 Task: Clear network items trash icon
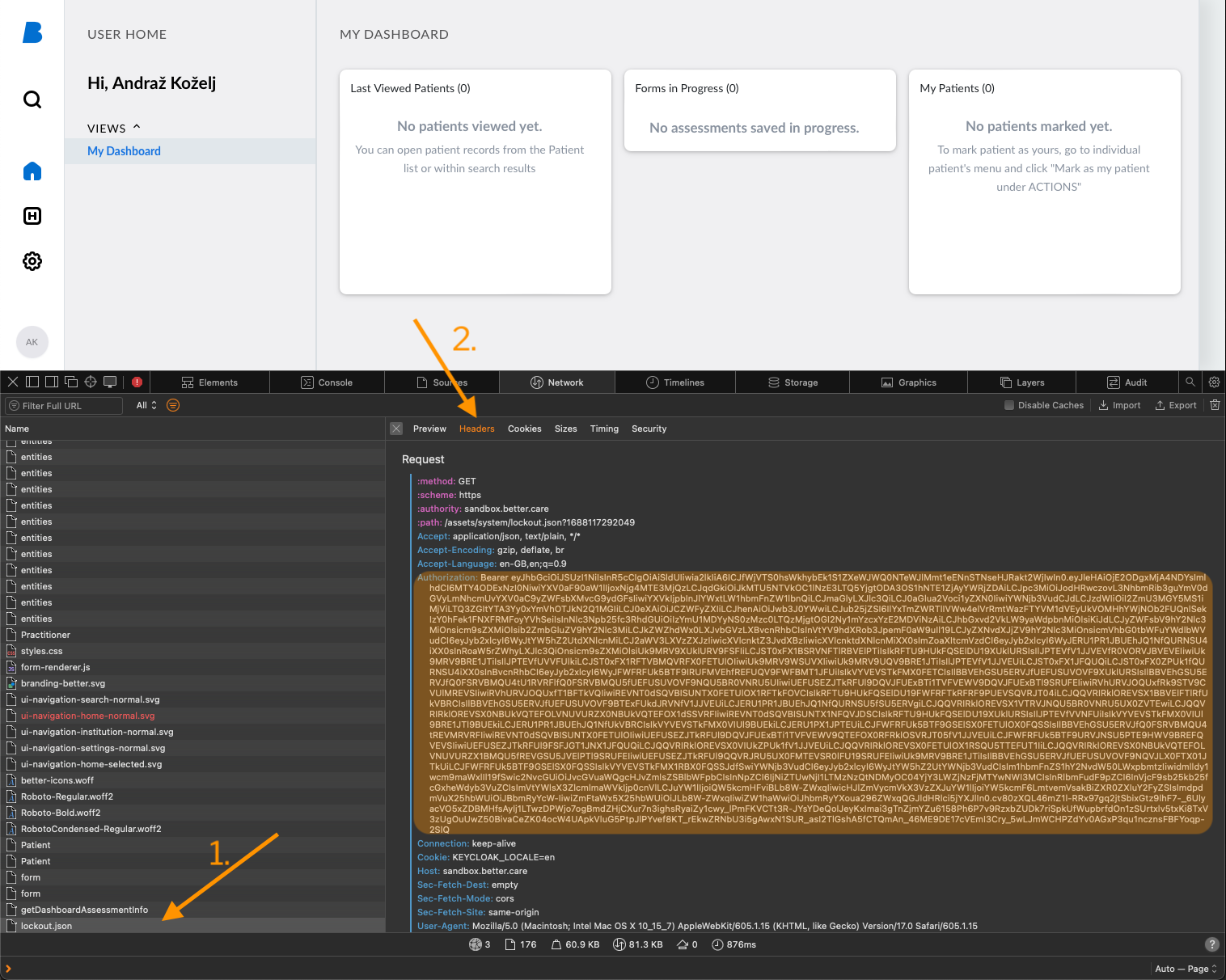click(x=1215, y=405)
